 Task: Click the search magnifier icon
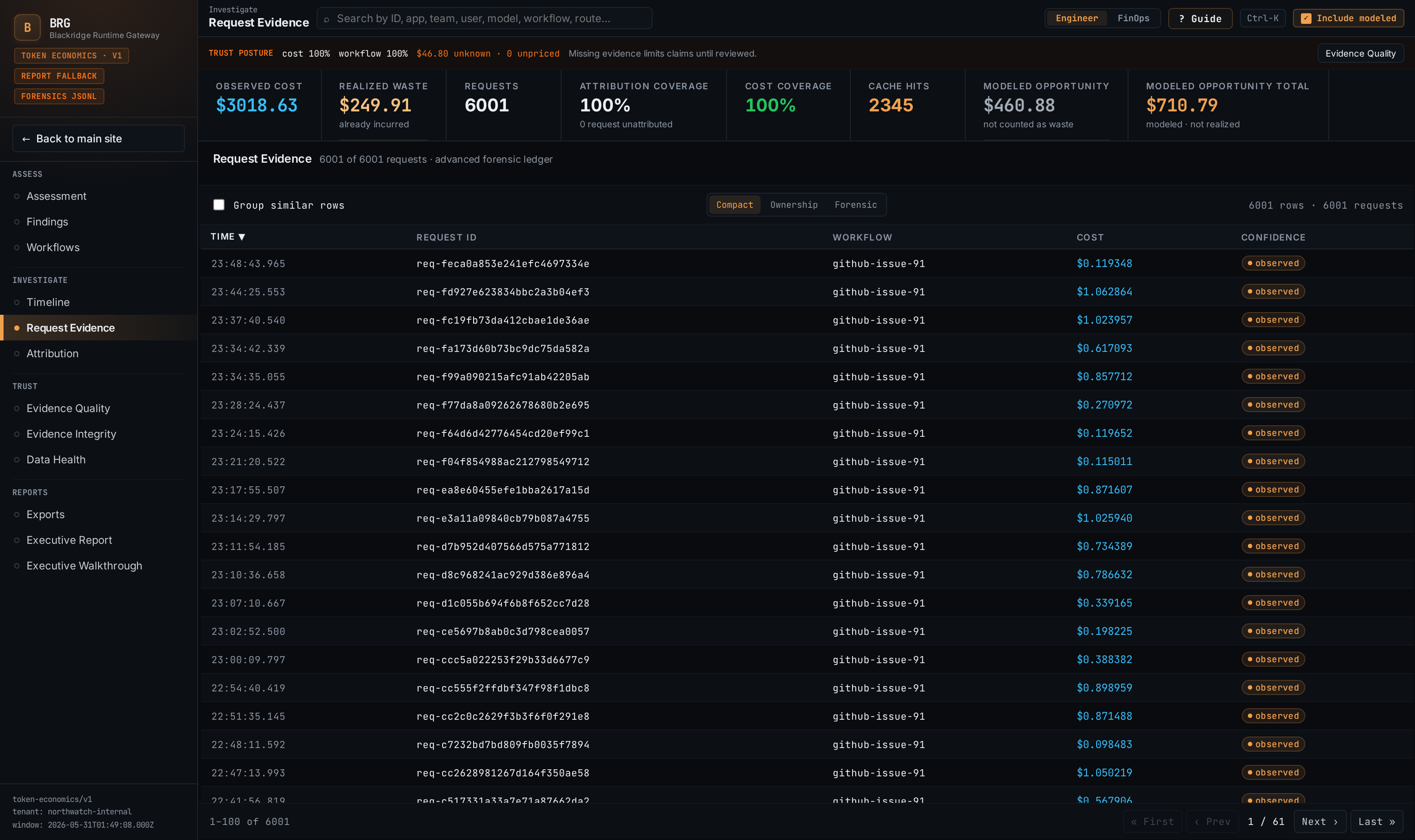point(327,19)
